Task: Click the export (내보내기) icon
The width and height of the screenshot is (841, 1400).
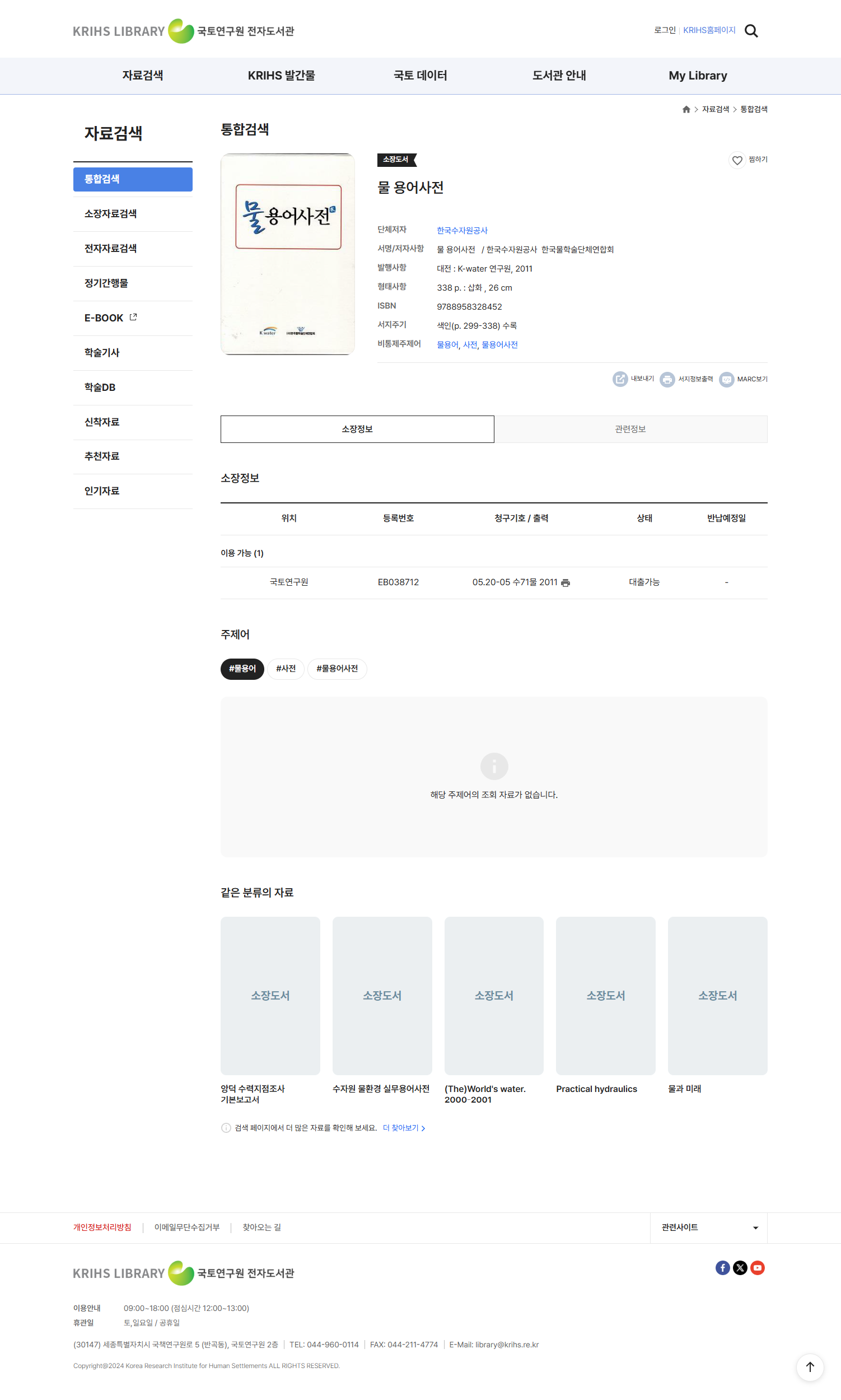Action: 620,379
